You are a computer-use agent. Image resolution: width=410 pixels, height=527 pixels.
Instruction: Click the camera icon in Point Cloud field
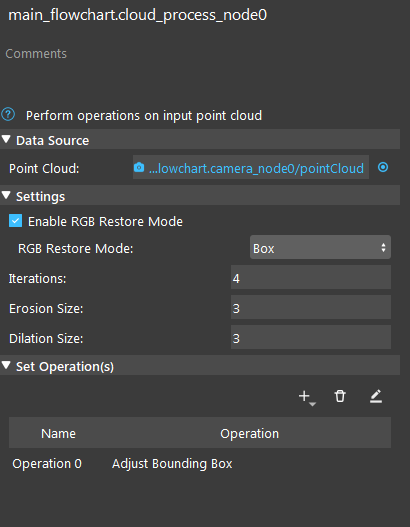139,167
